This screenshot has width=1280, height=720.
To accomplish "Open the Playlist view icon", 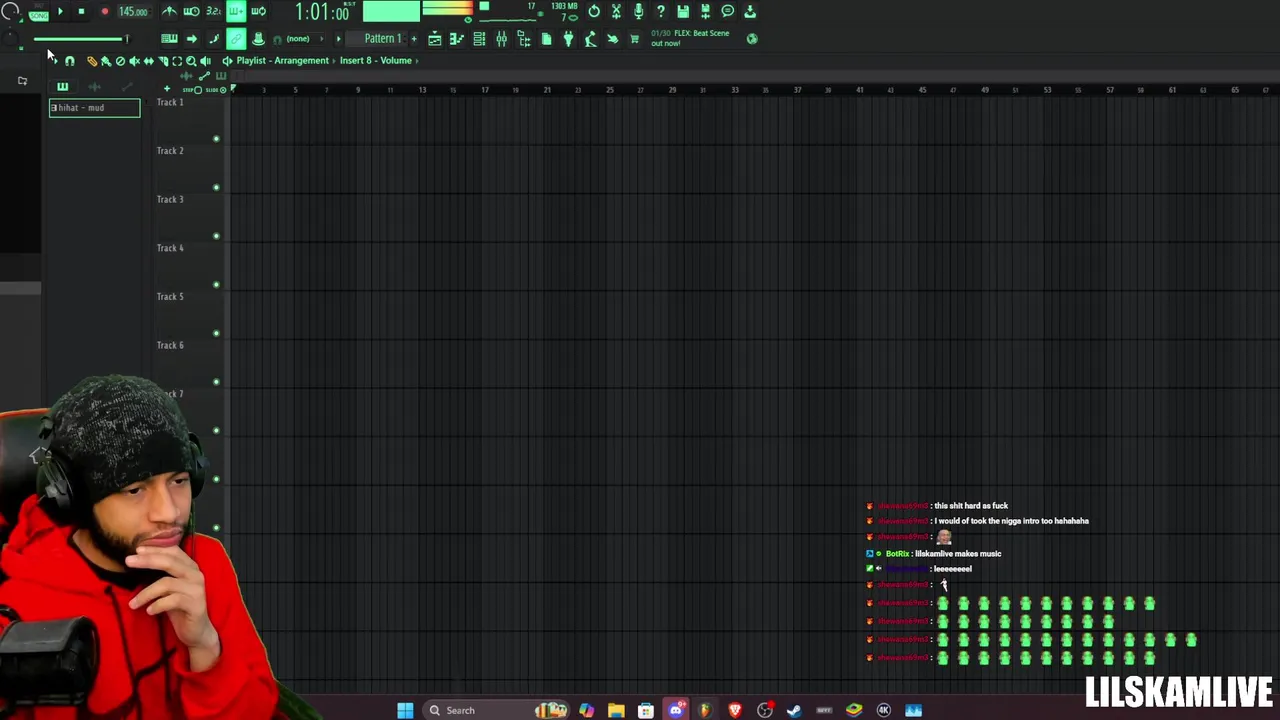I will (434, 38).
